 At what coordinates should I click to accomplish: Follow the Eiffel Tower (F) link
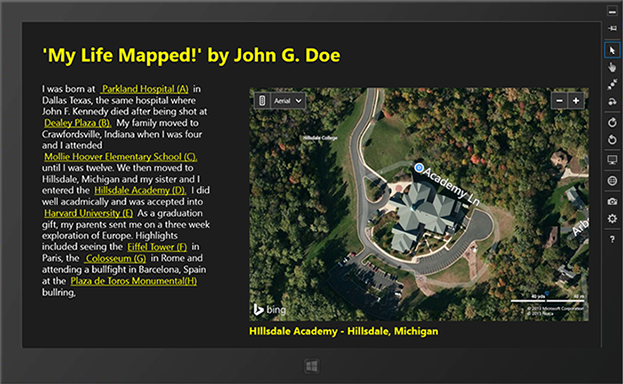[x=157, y=247]
